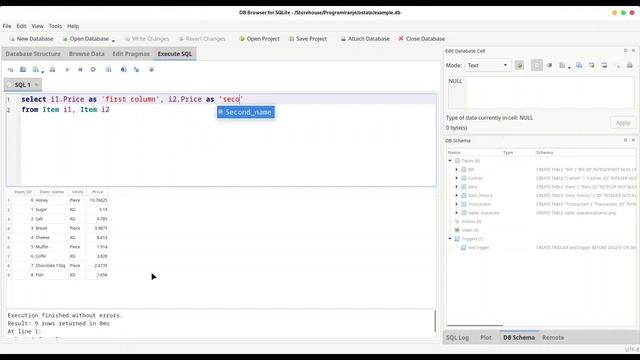This screenshot has height=360, width=640.
Task: Open the Edit menu
Action: tap(21, 26)
